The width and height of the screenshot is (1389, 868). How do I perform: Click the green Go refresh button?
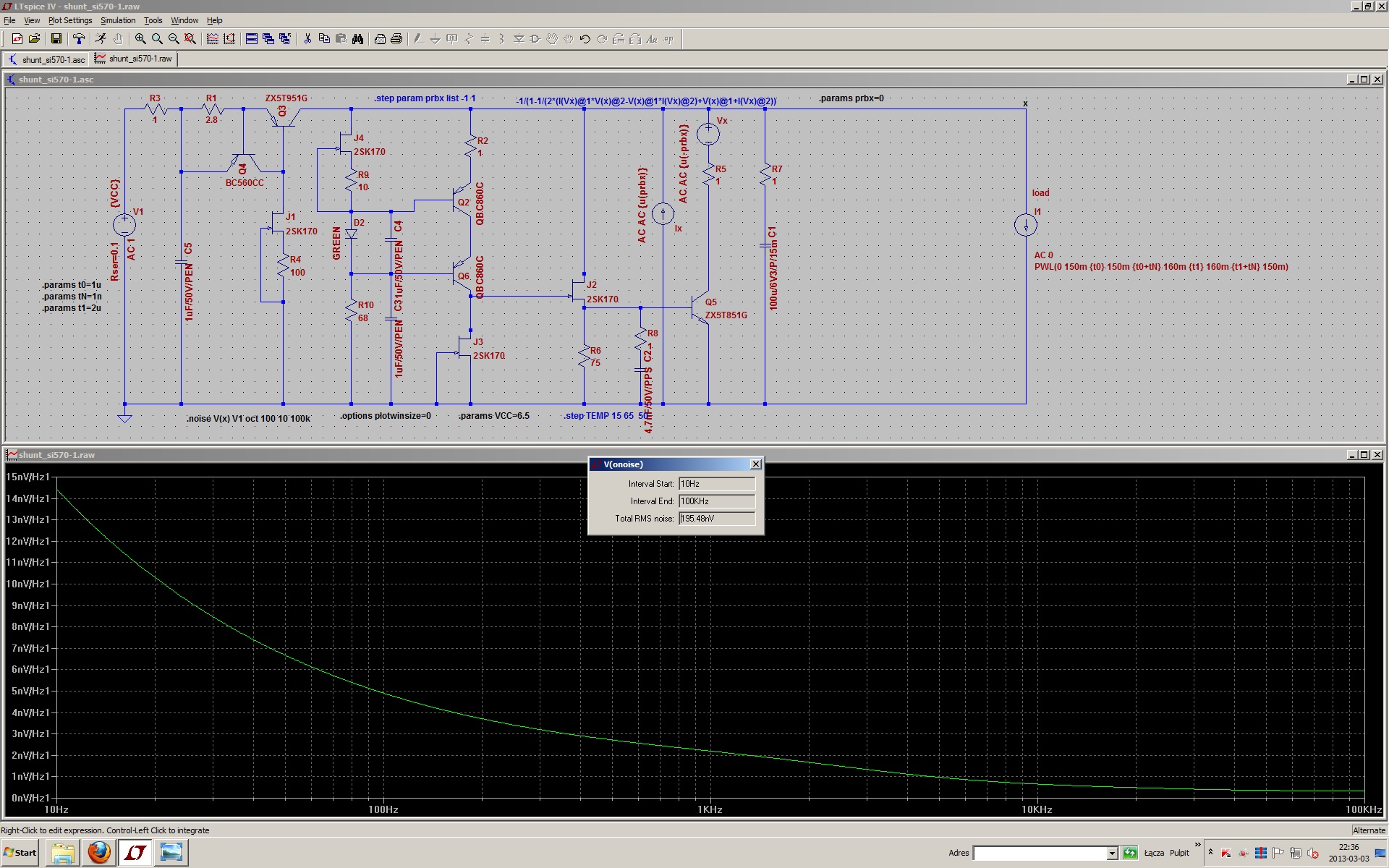coord(1130,854)
